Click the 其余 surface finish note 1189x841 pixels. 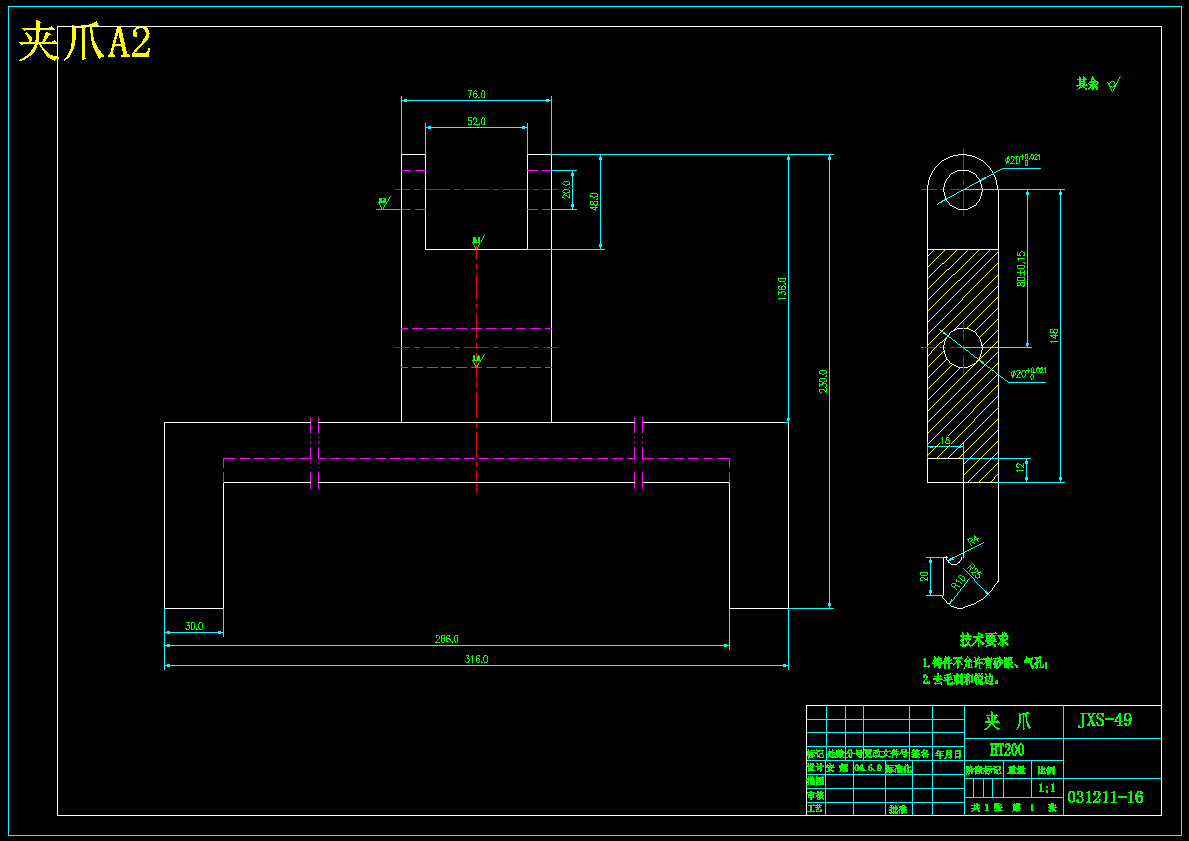point(1097,83)
